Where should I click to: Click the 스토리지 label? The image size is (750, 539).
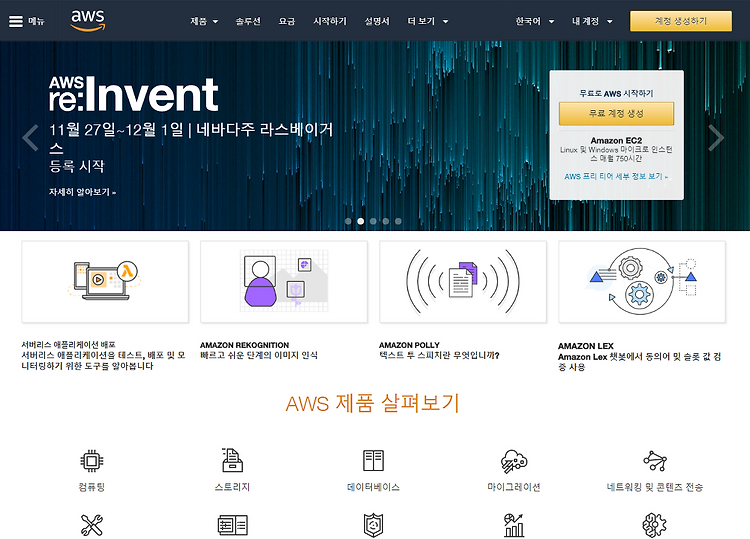pyautogui.click(x=232, y=487)
